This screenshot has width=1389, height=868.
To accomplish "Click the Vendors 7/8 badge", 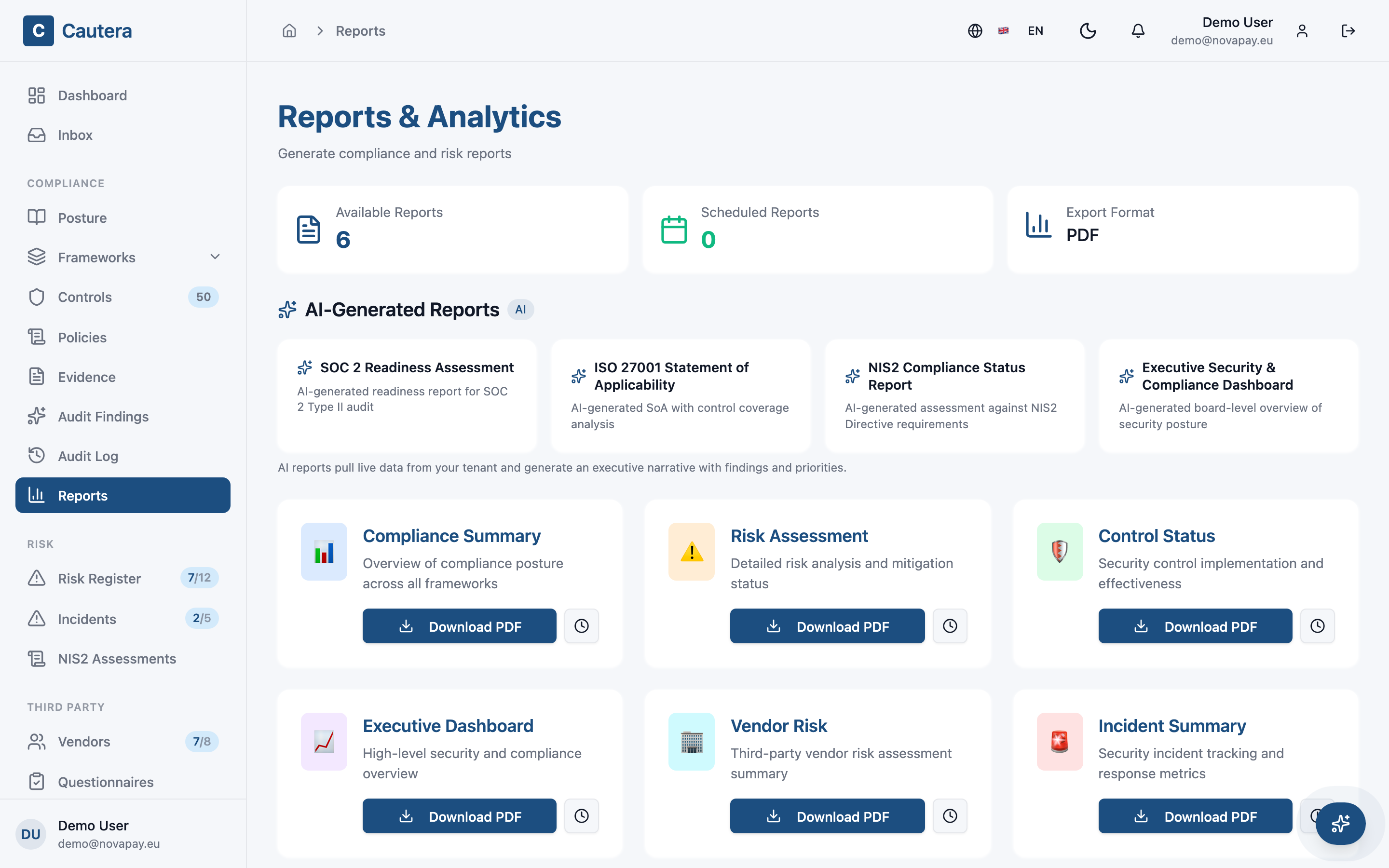I will 202,741.
